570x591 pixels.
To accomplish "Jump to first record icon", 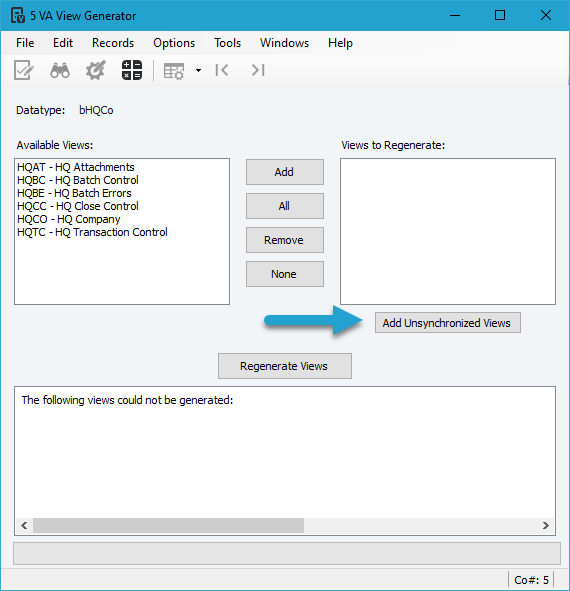I will [x=222, y=70].
